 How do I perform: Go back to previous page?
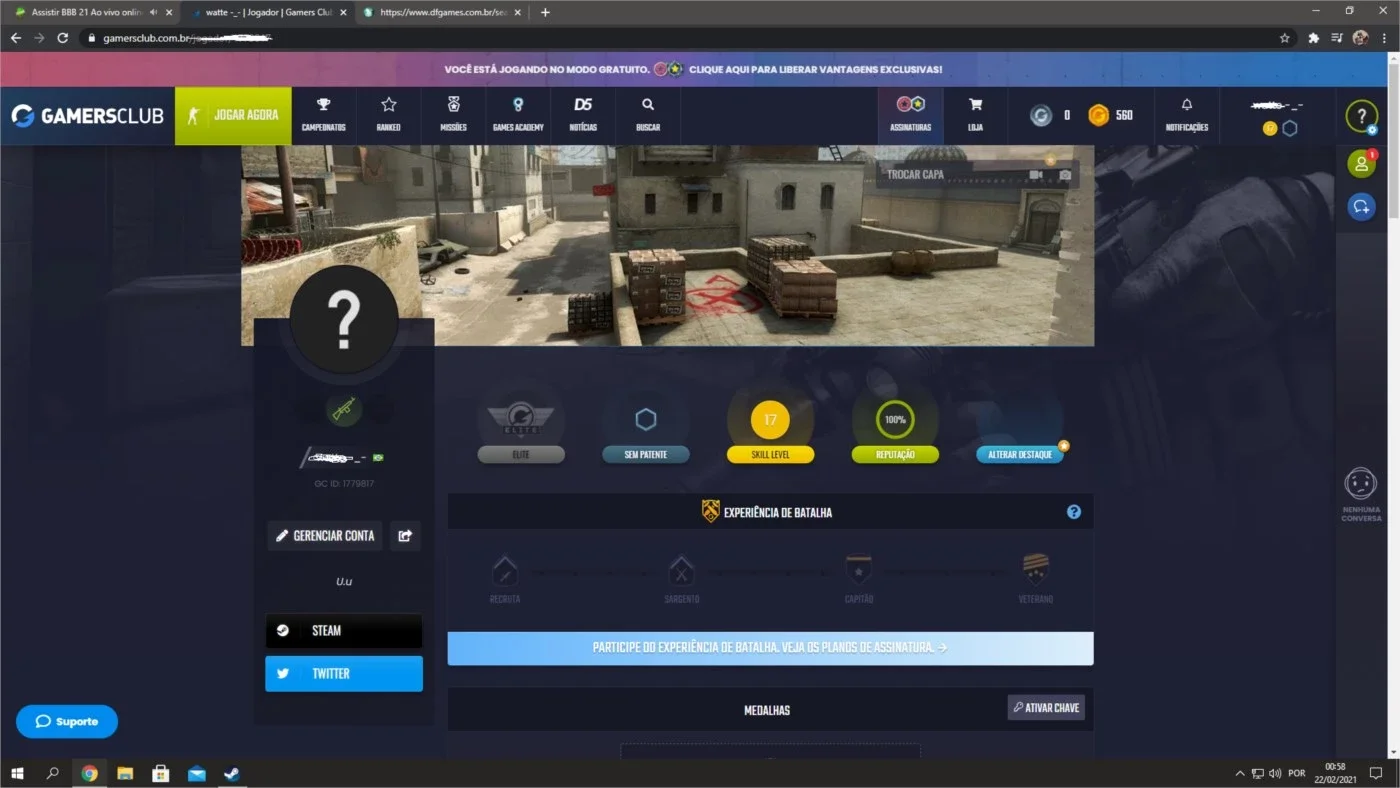[15, 38]
